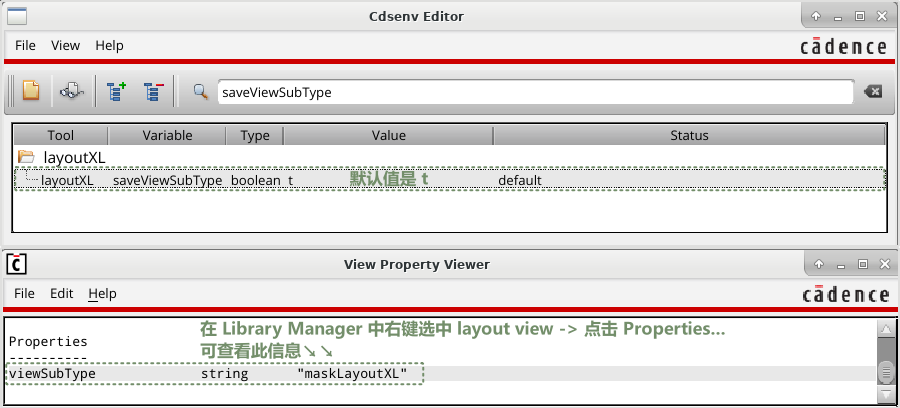
Task: Click the cadence logo in View Property Viewer
Action: [845, 294]
